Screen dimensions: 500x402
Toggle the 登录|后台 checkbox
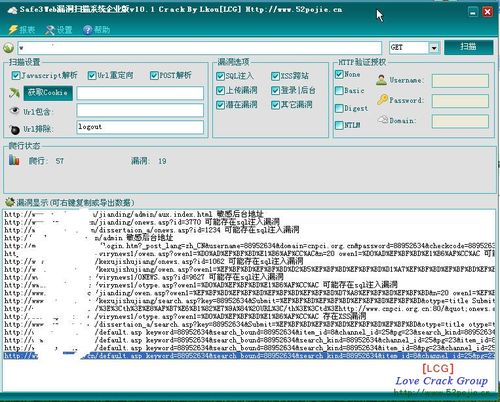pos(275,90)
